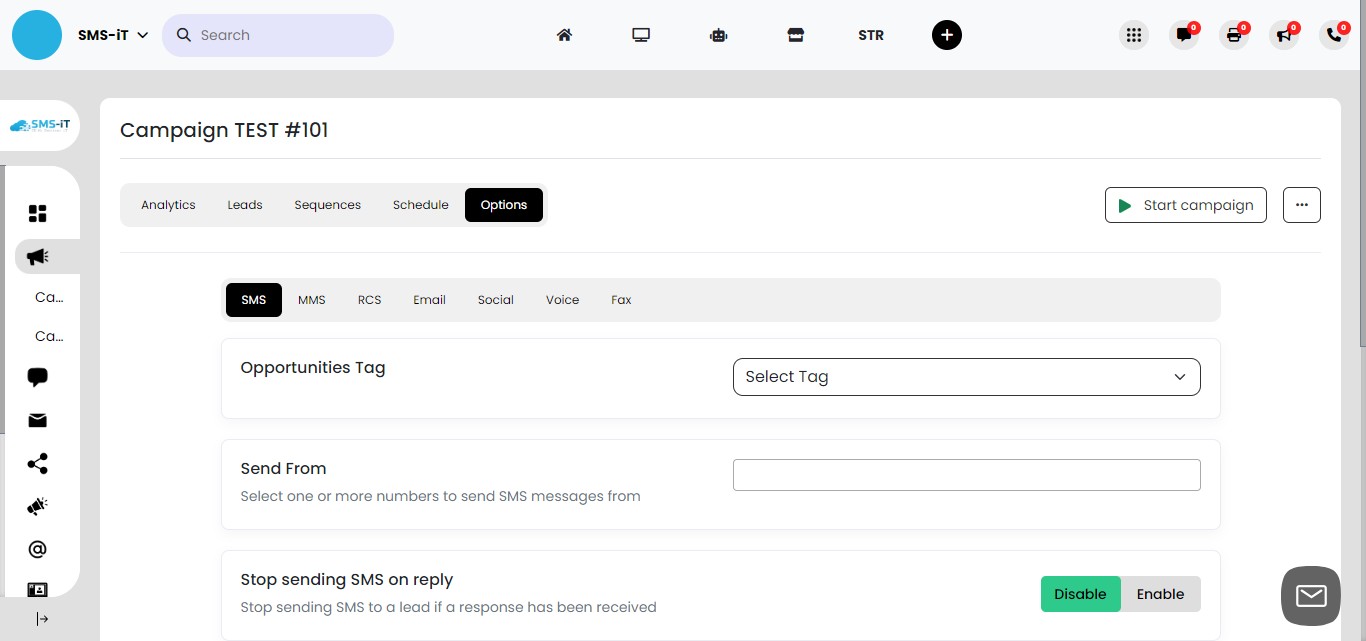Select the share icon in the sidebar

[x=37, y=463]
